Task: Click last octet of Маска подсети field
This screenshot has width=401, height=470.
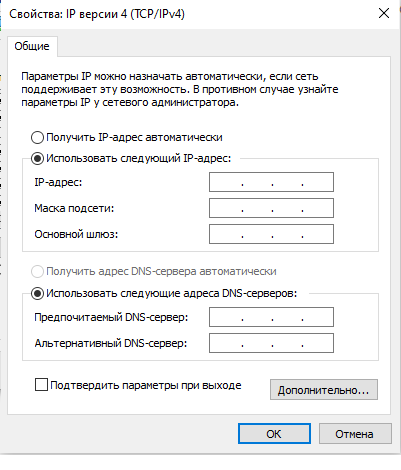Action: point(318,208)
